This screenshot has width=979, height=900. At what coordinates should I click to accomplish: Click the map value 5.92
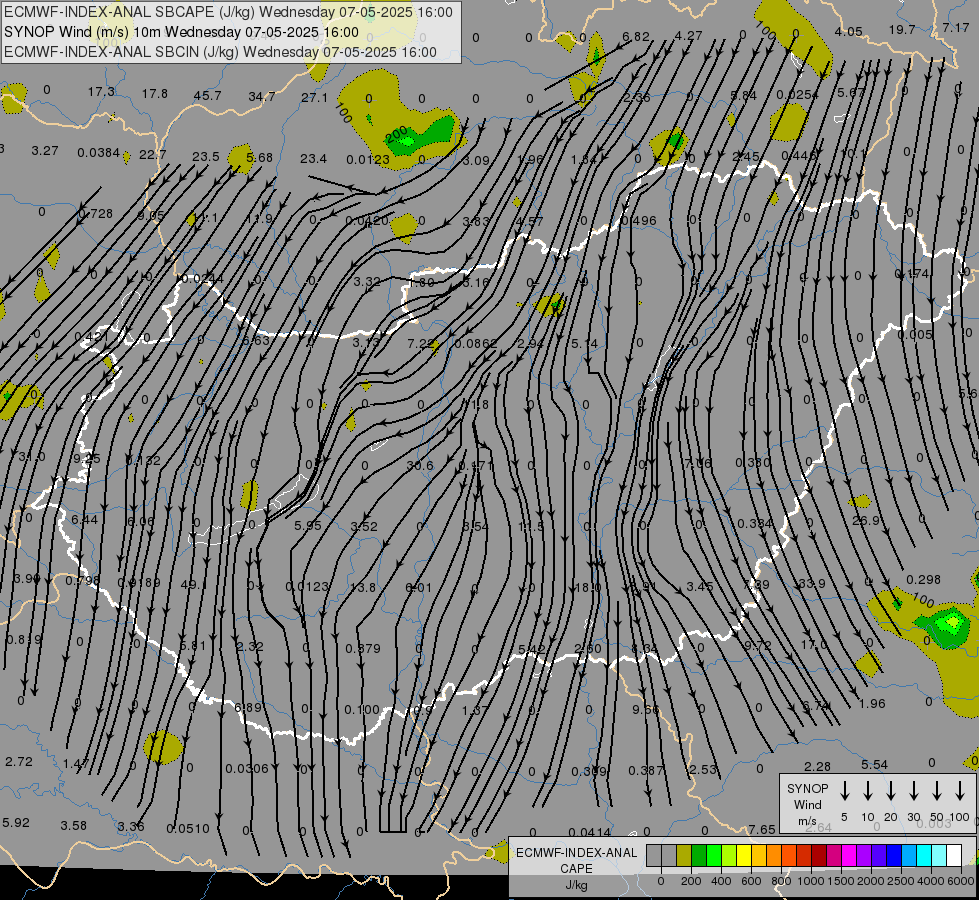(16, 823)
